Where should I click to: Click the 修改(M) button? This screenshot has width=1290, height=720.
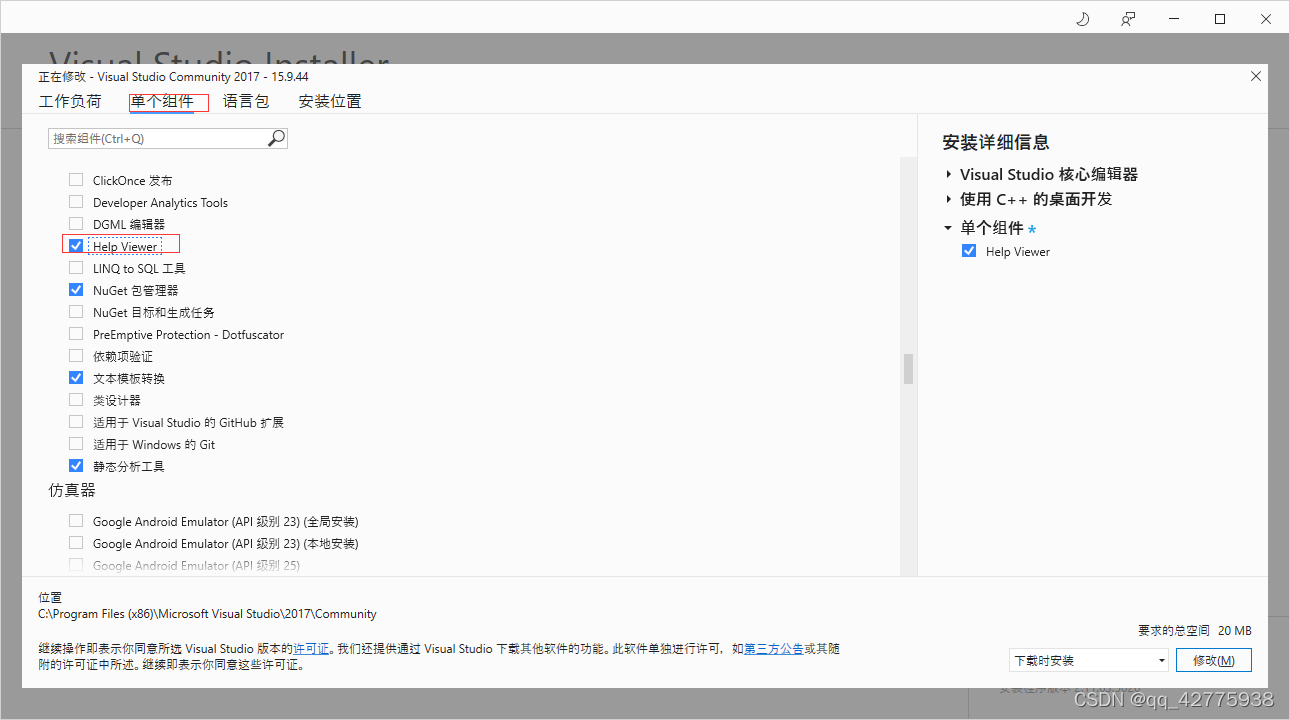click(1213, 660)
